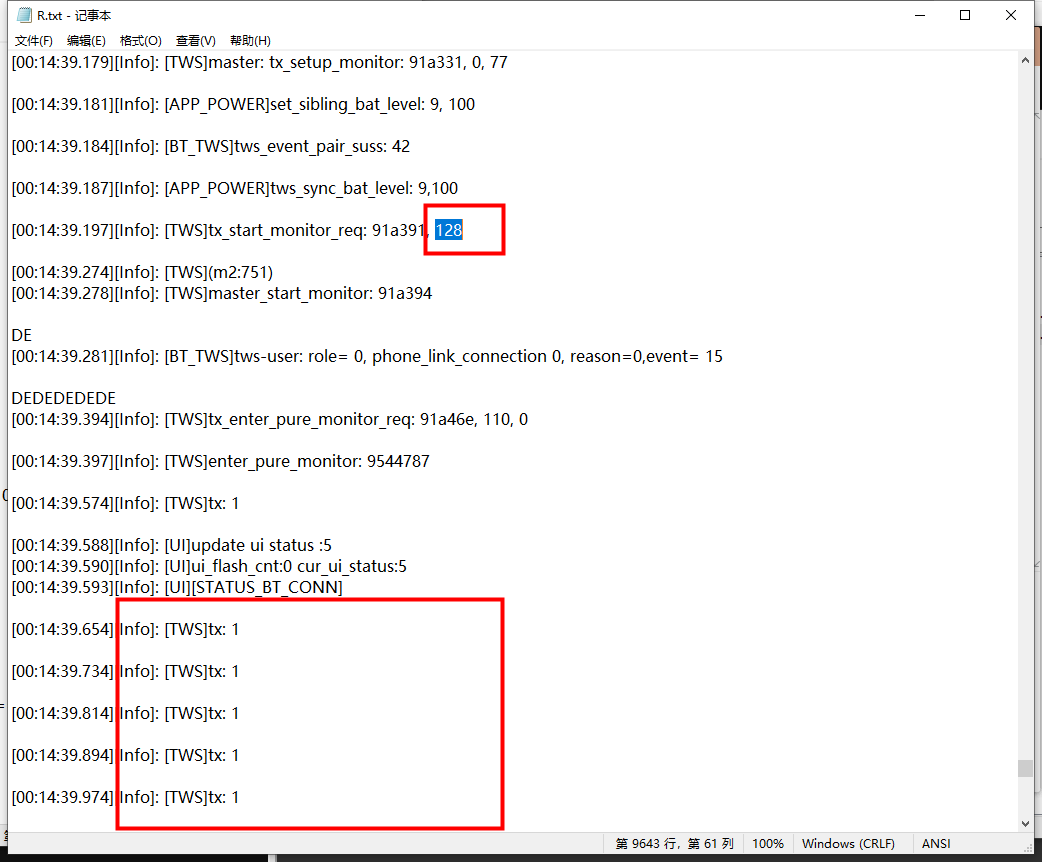Click the tws_event_pair_suss: 42 line
Image resolution: width=1042 pixels, height=862 pixels.
click(x=211, y=146)
